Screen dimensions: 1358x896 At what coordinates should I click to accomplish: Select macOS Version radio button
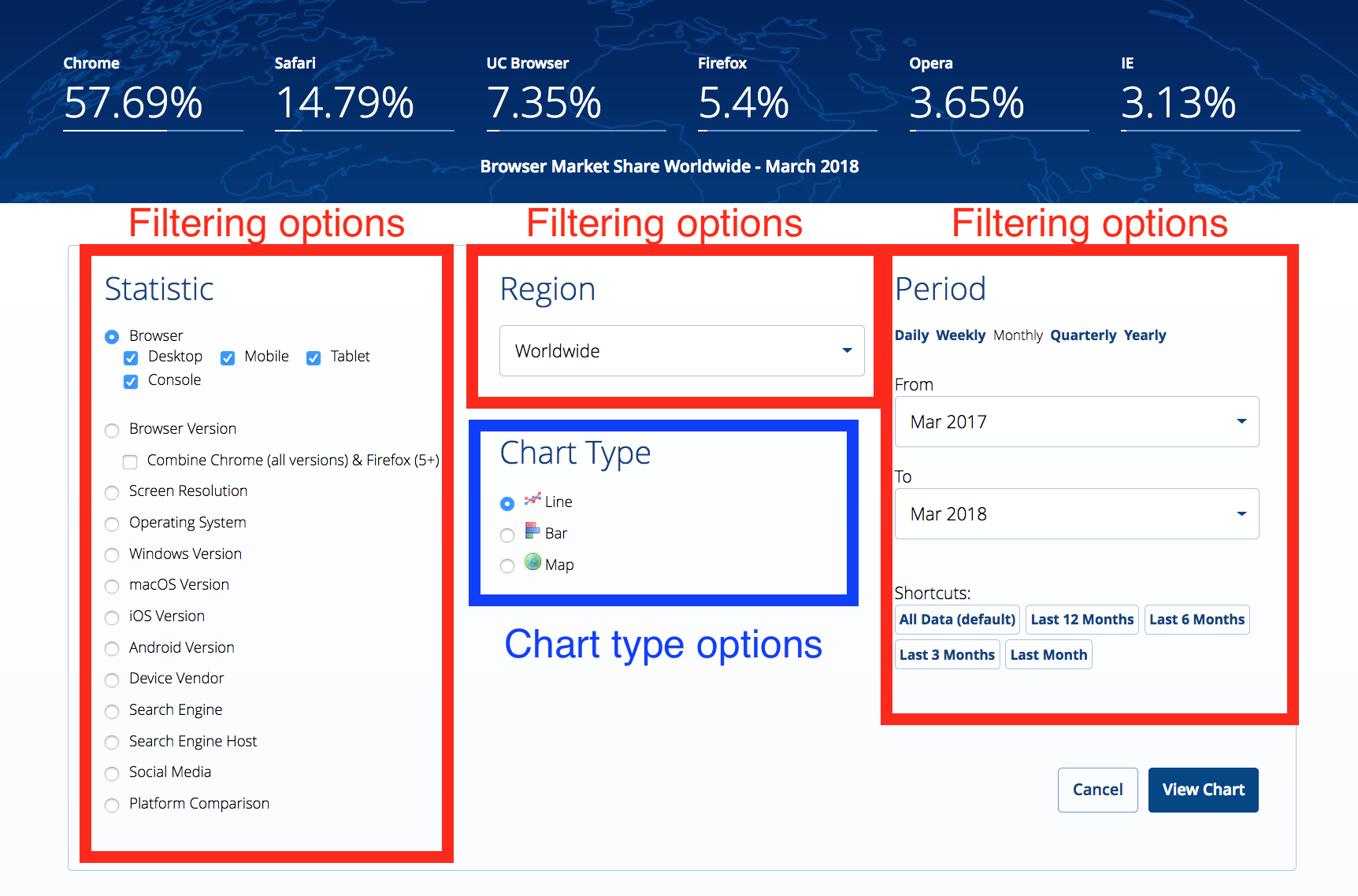coord(112,587)
